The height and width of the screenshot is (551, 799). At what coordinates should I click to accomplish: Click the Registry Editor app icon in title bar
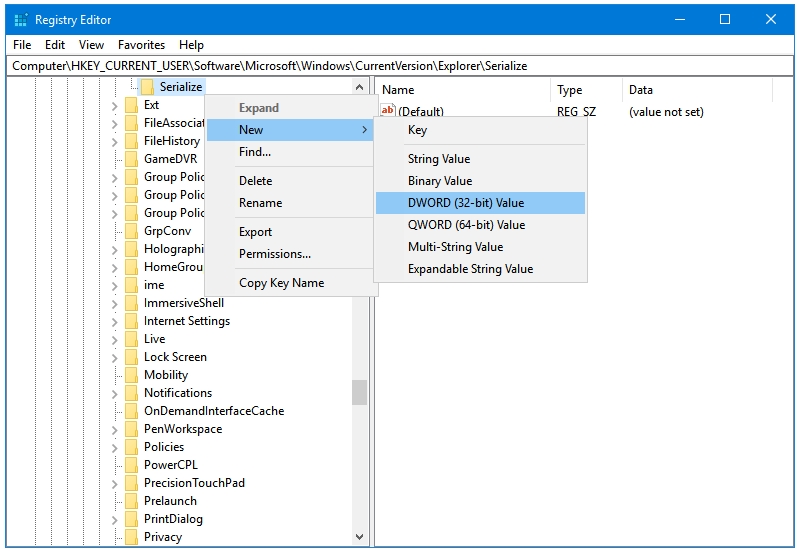click(x=21, y=19)
